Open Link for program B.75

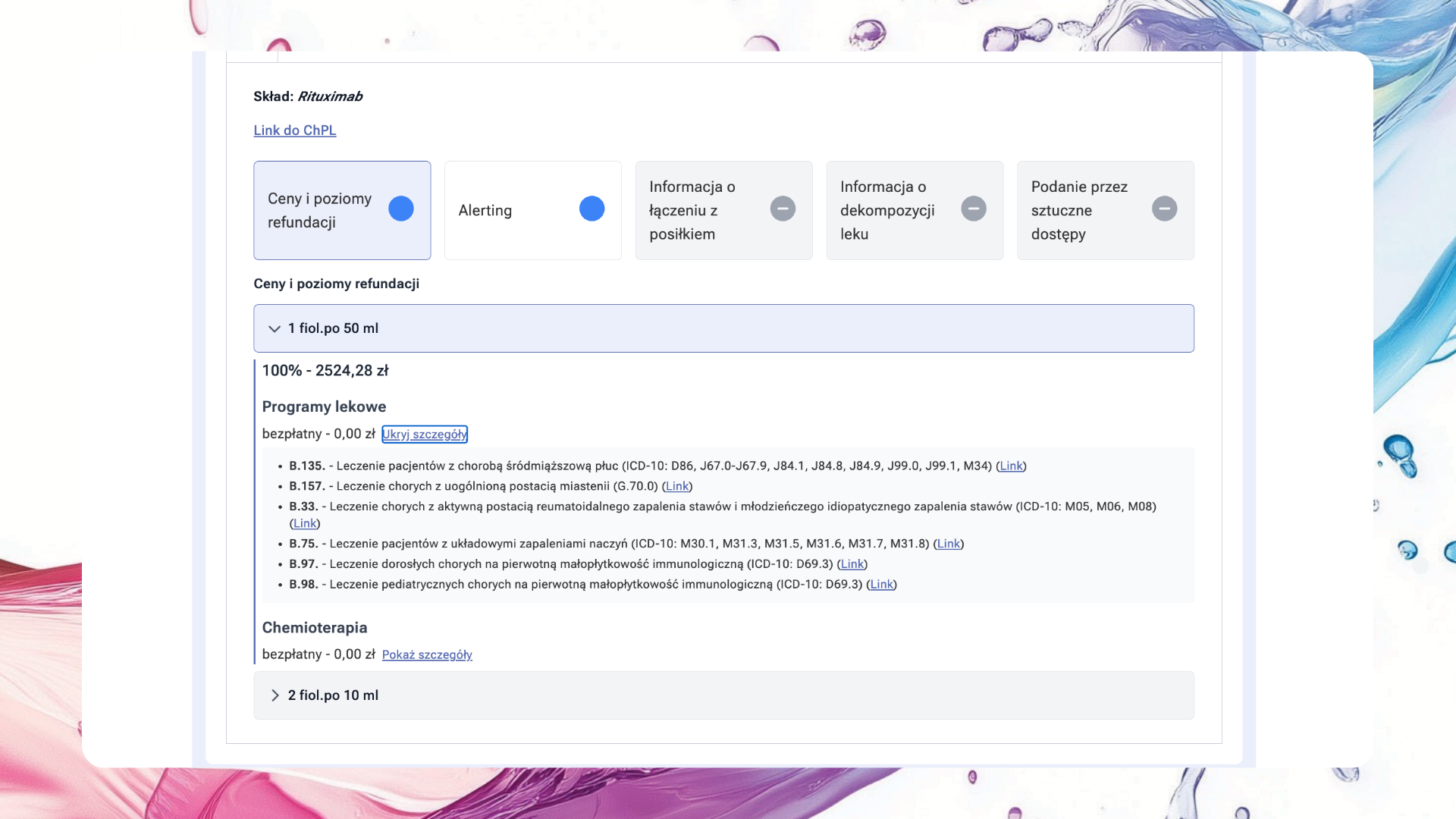(948, 544)
